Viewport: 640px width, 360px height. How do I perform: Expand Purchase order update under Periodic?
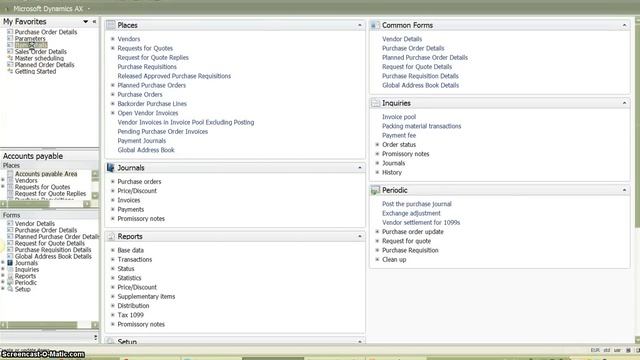click(377, 232)
